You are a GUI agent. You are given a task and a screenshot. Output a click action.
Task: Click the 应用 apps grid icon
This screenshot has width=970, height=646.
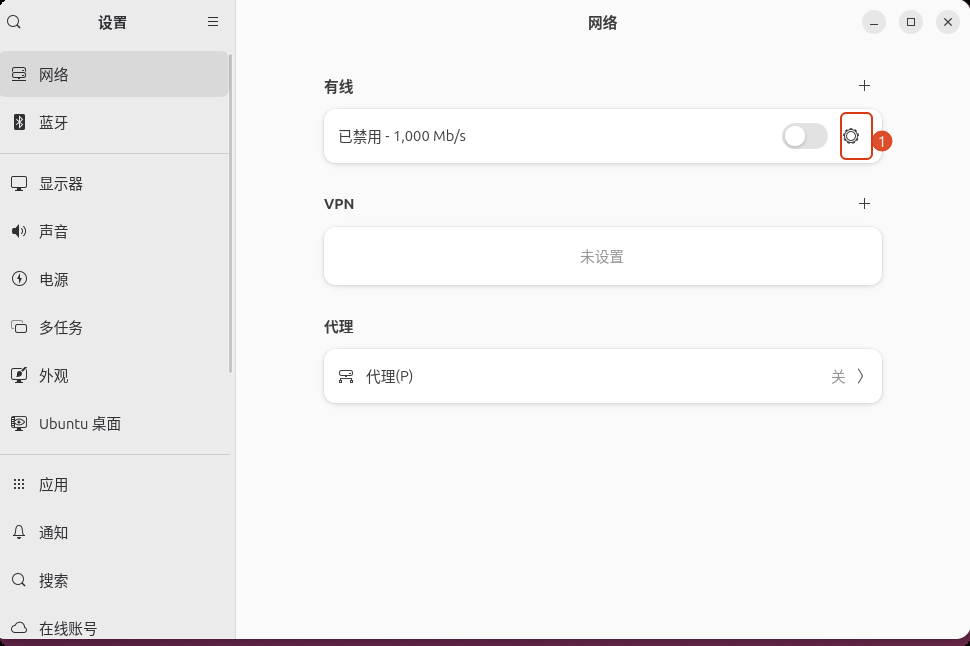[x=19, y=484]
